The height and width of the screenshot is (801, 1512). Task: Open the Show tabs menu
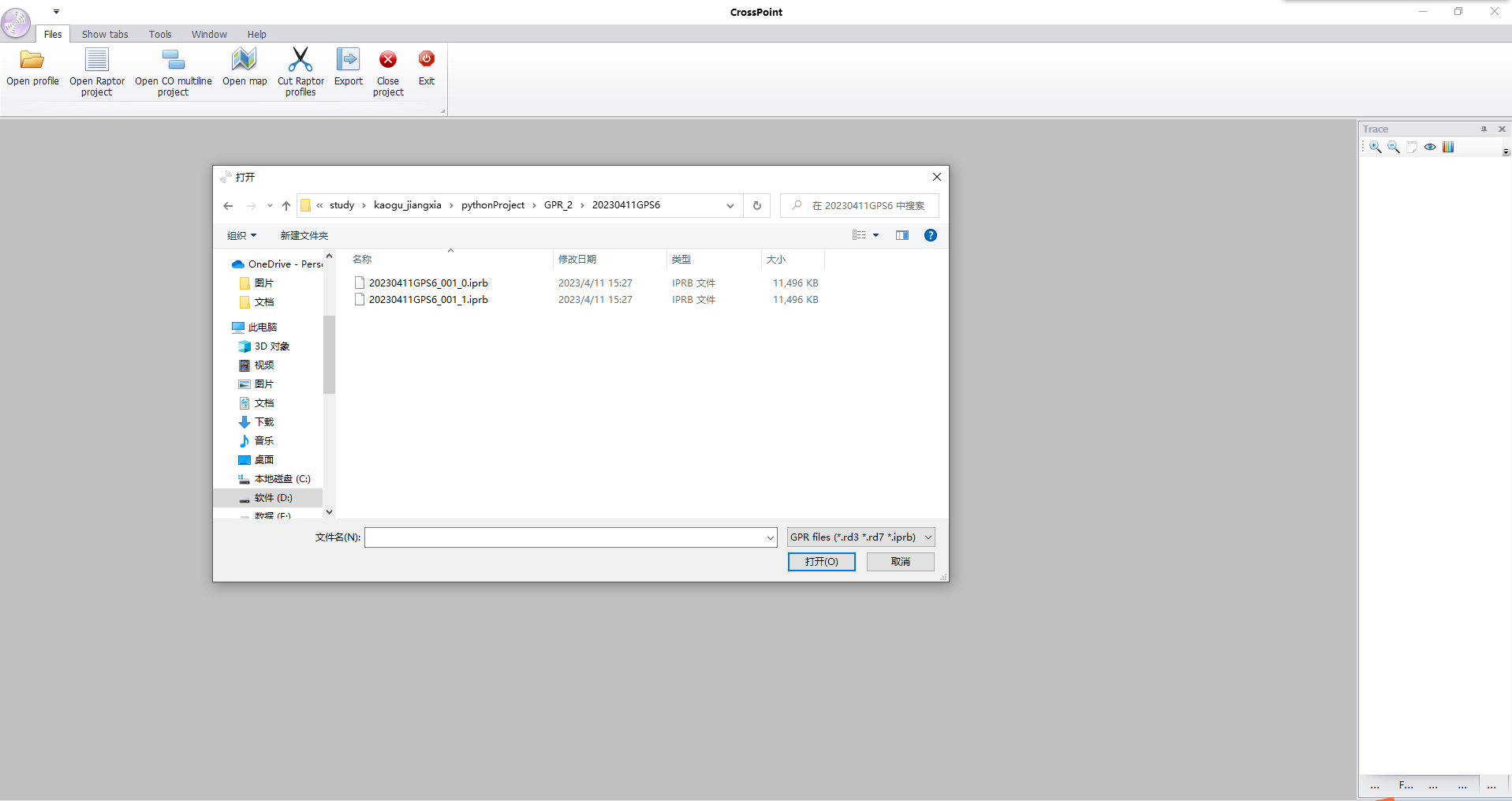[105, 34]
